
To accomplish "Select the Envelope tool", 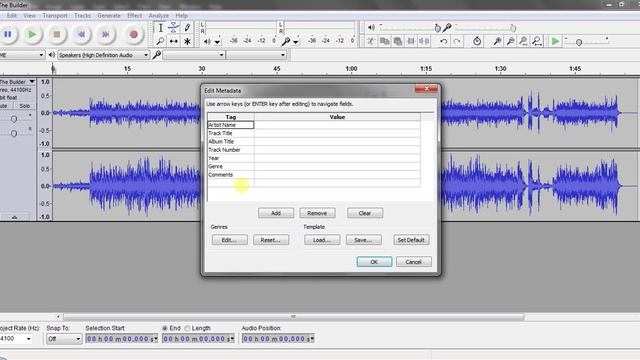I will pyautogui.click(x=173, y=28).
